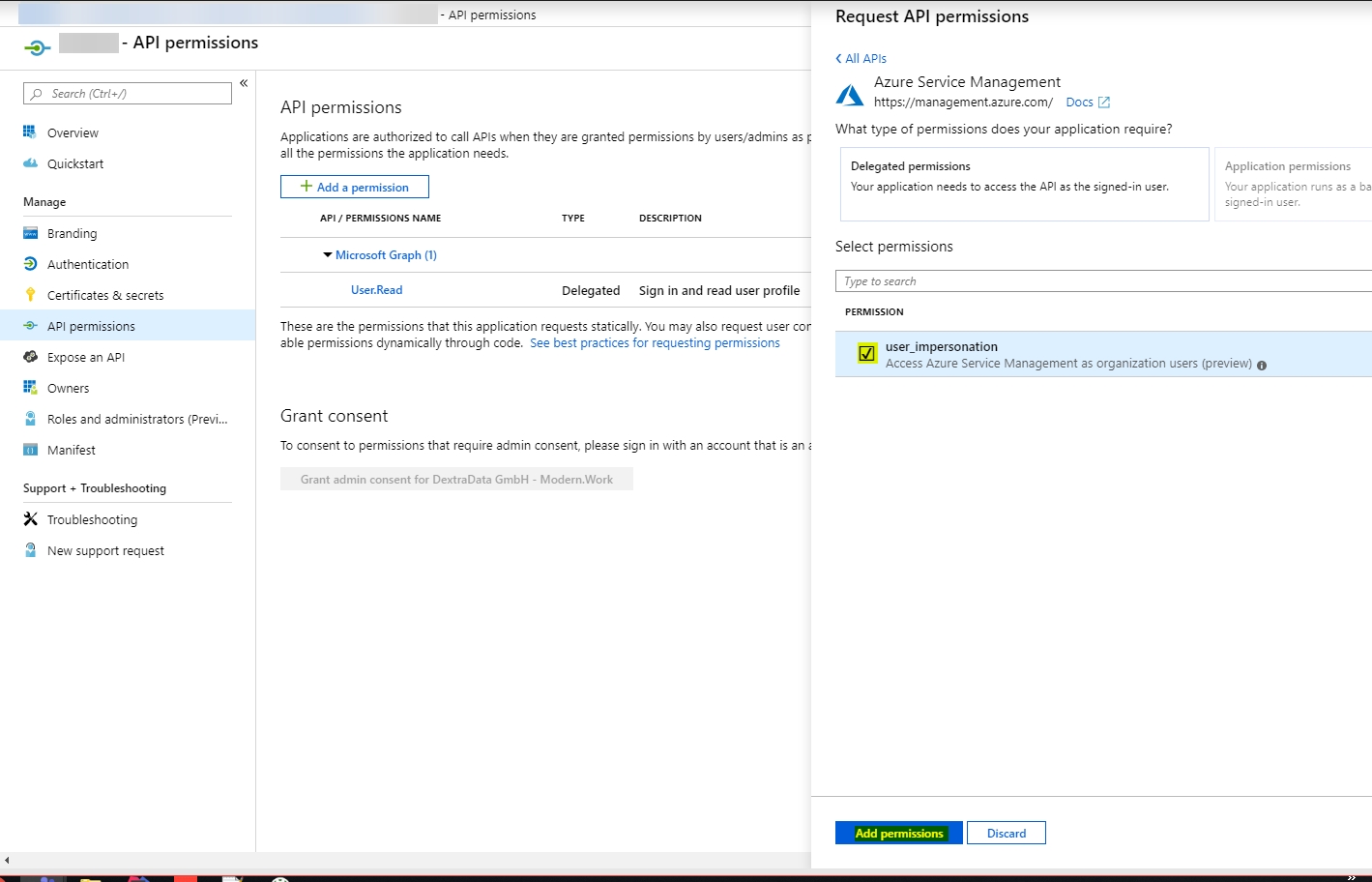Click the Quickstart cloud icon
Viewport: 1372px width, 882px height.
tap(30, 163)
